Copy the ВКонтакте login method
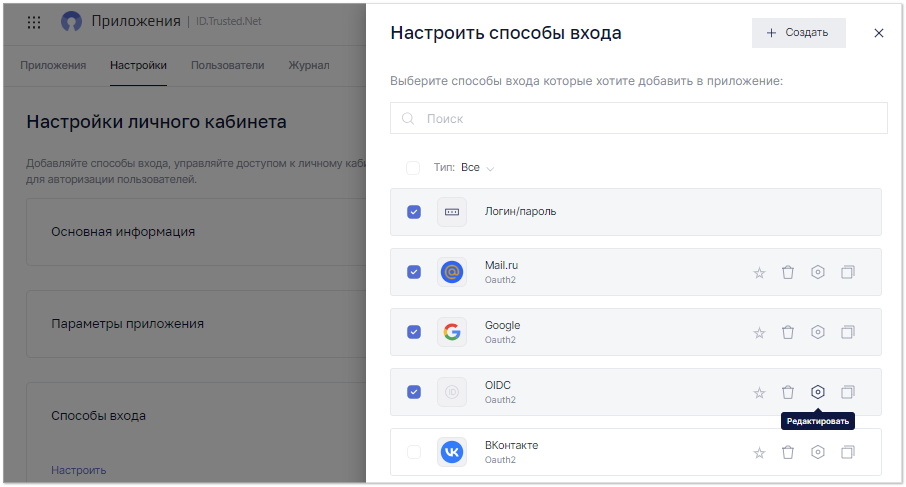 [x=848, y=452]
